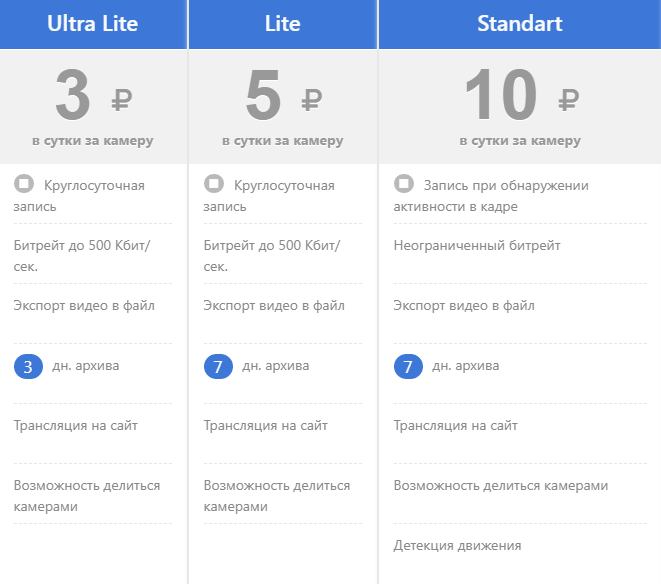Click 'в сутки за камеру' under Lite price

(283, 141)
